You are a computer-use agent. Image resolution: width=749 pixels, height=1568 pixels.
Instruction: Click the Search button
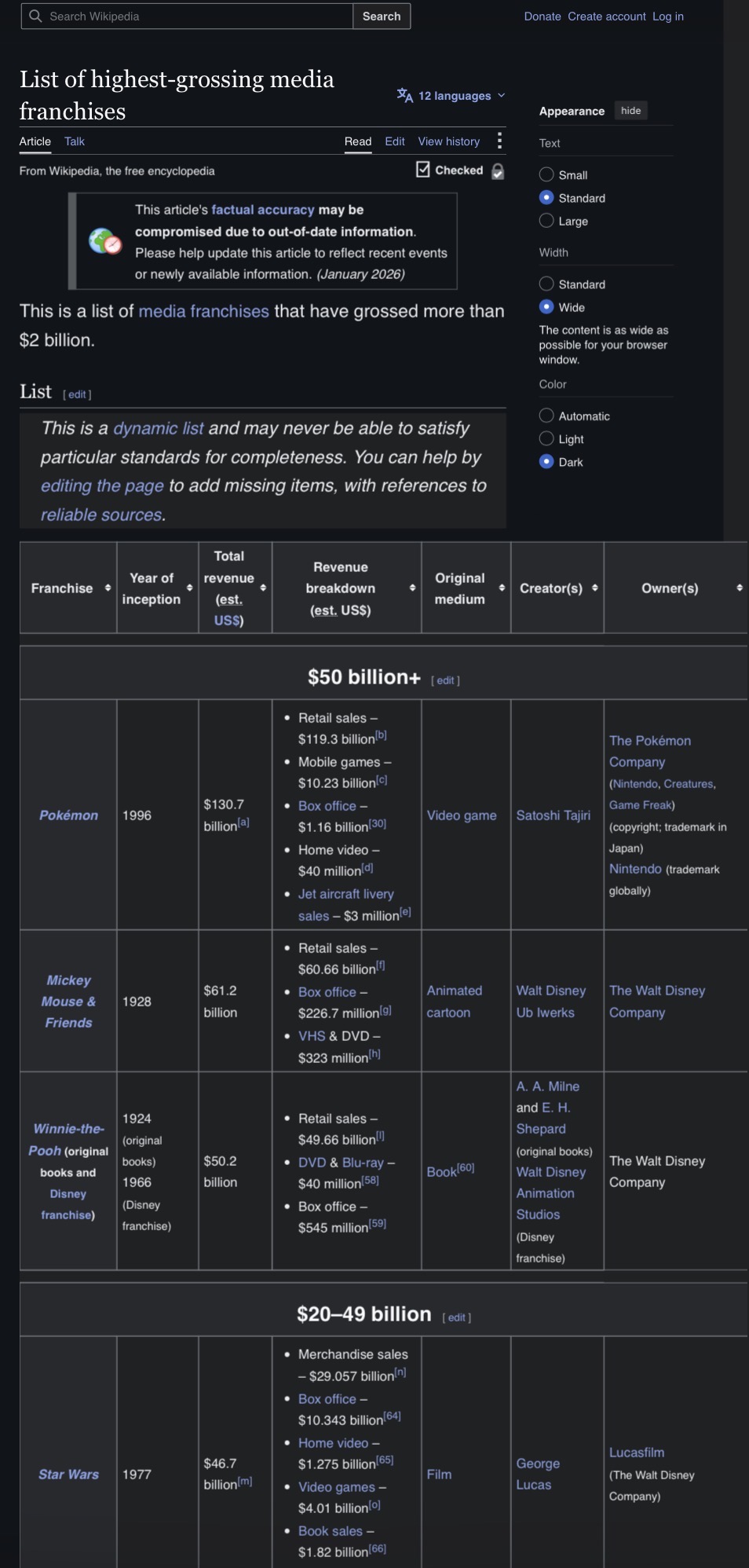coord(382,16)
